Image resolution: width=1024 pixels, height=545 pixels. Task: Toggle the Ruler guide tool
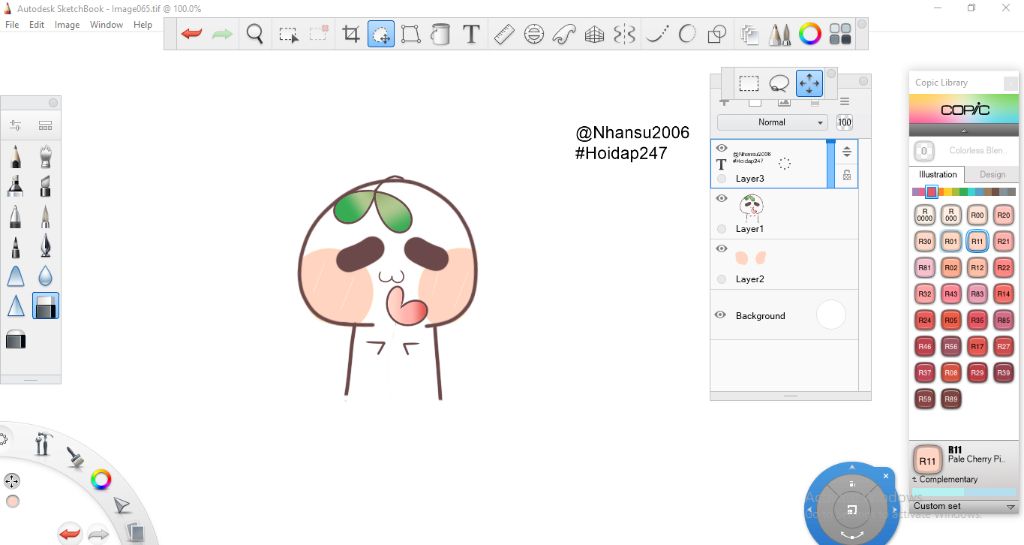[x=504, y=33]
